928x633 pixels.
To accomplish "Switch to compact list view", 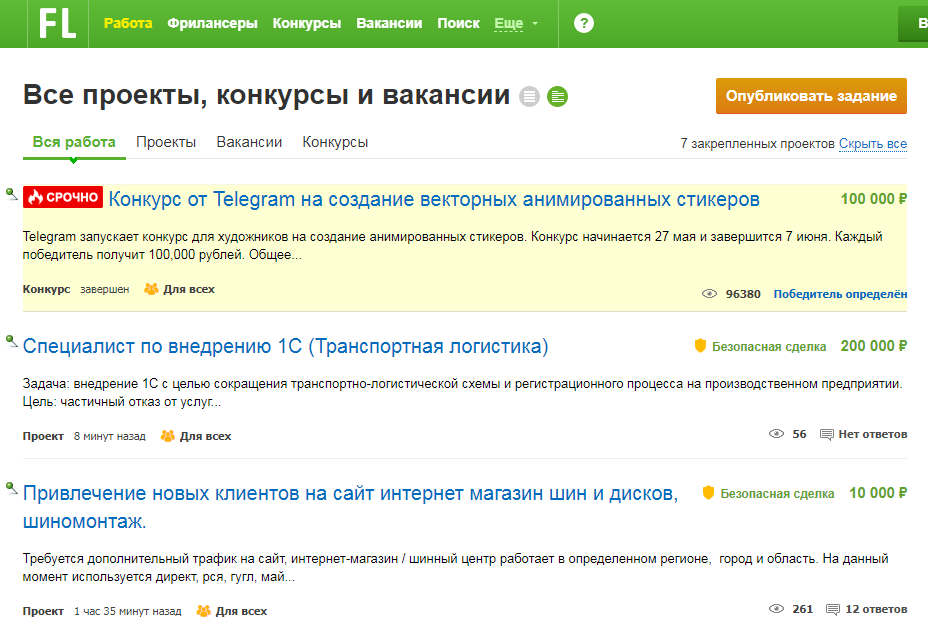I will point(530,97).
